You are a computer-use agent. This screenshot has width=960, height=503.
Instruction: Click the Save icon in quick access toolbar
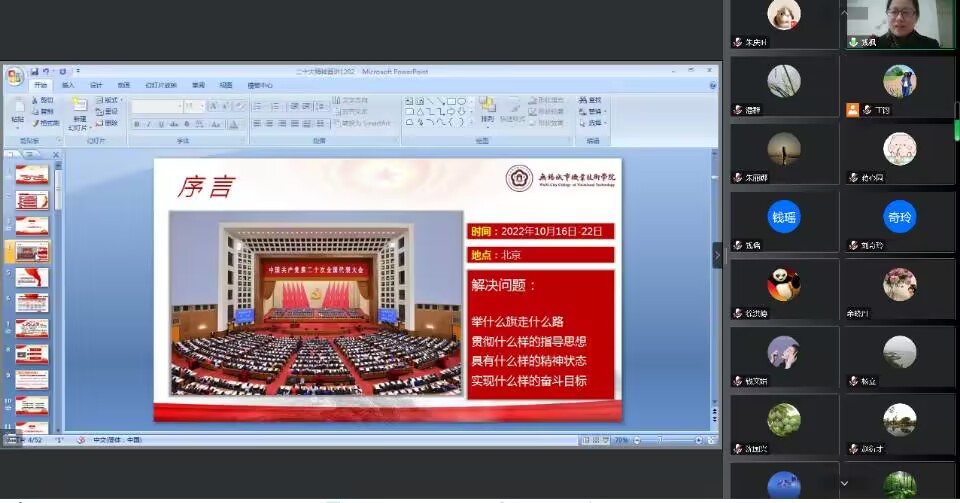[34, 71]
